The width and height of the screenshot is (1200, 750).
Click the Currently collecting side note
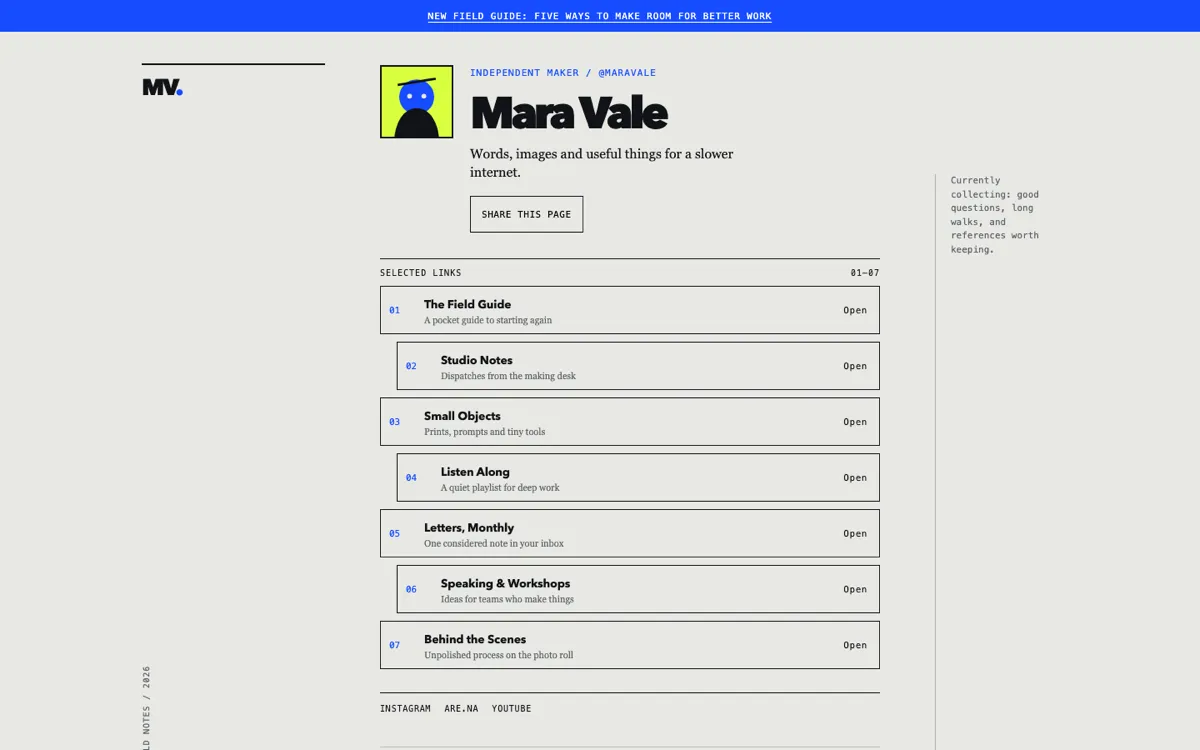(995, 215)
